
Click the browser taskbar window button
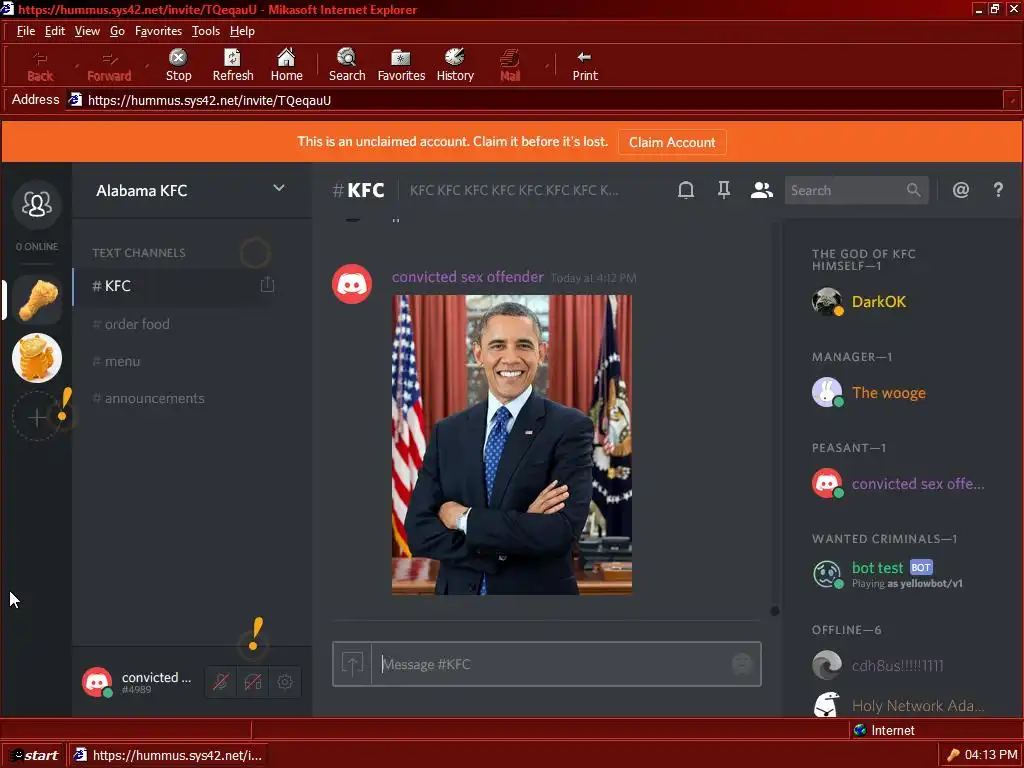[168, 756]
